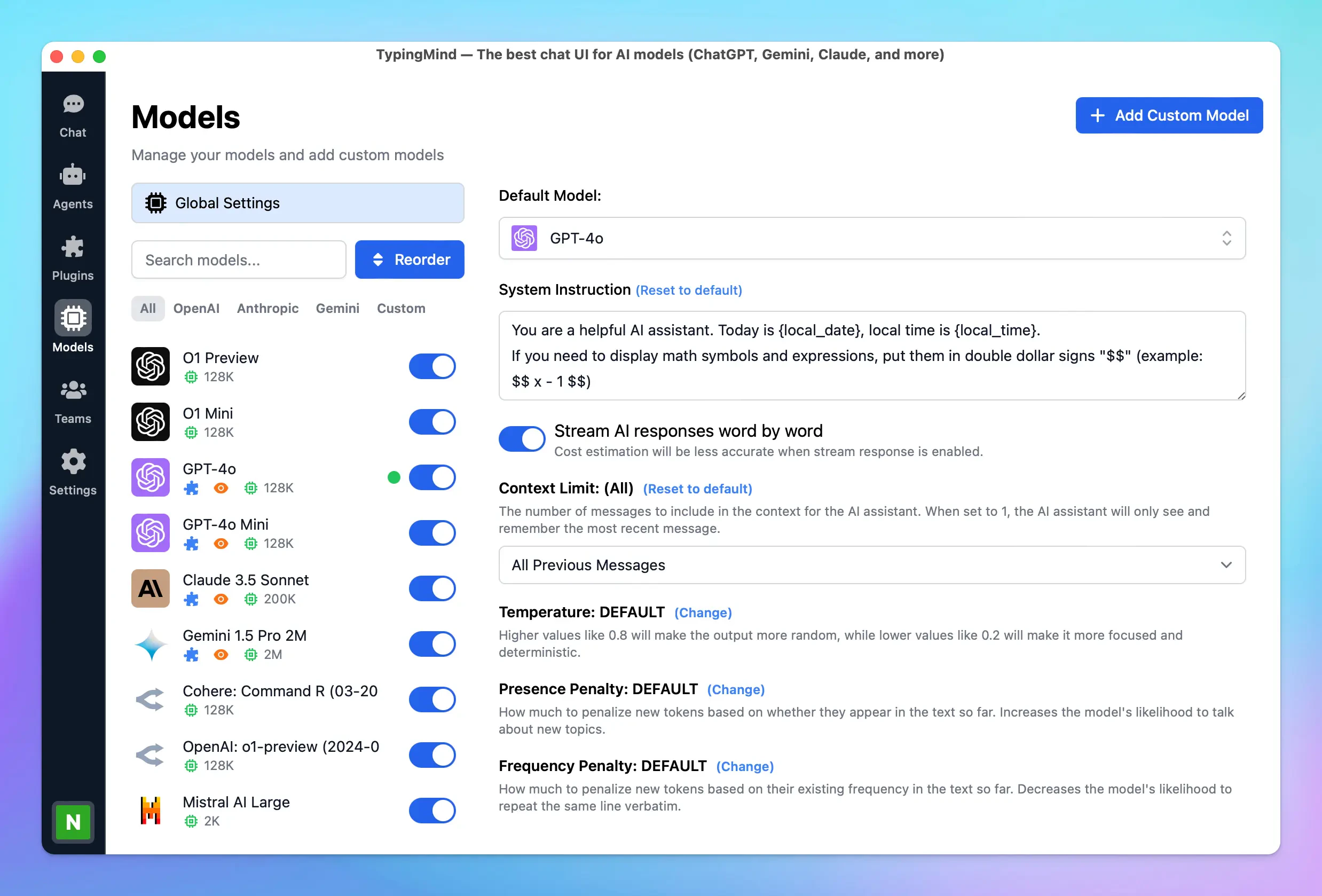Viewport: 1322px width, 896px height.
Task: Change the Temperature setting
Action: tap(703, 612)
